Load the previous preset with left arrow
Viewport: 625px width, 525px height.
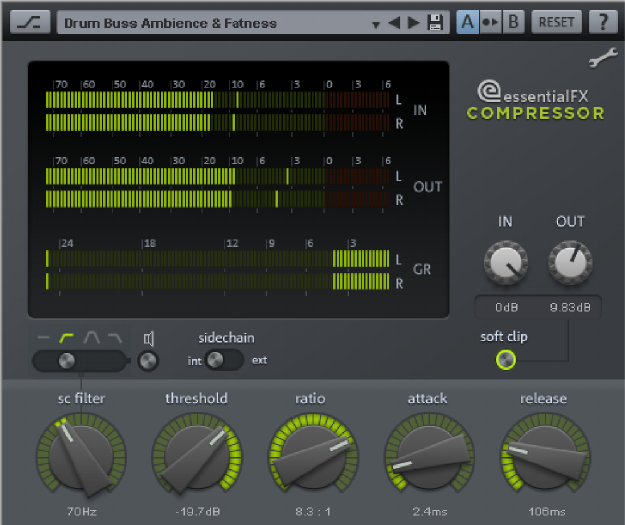tap(394, 23)
